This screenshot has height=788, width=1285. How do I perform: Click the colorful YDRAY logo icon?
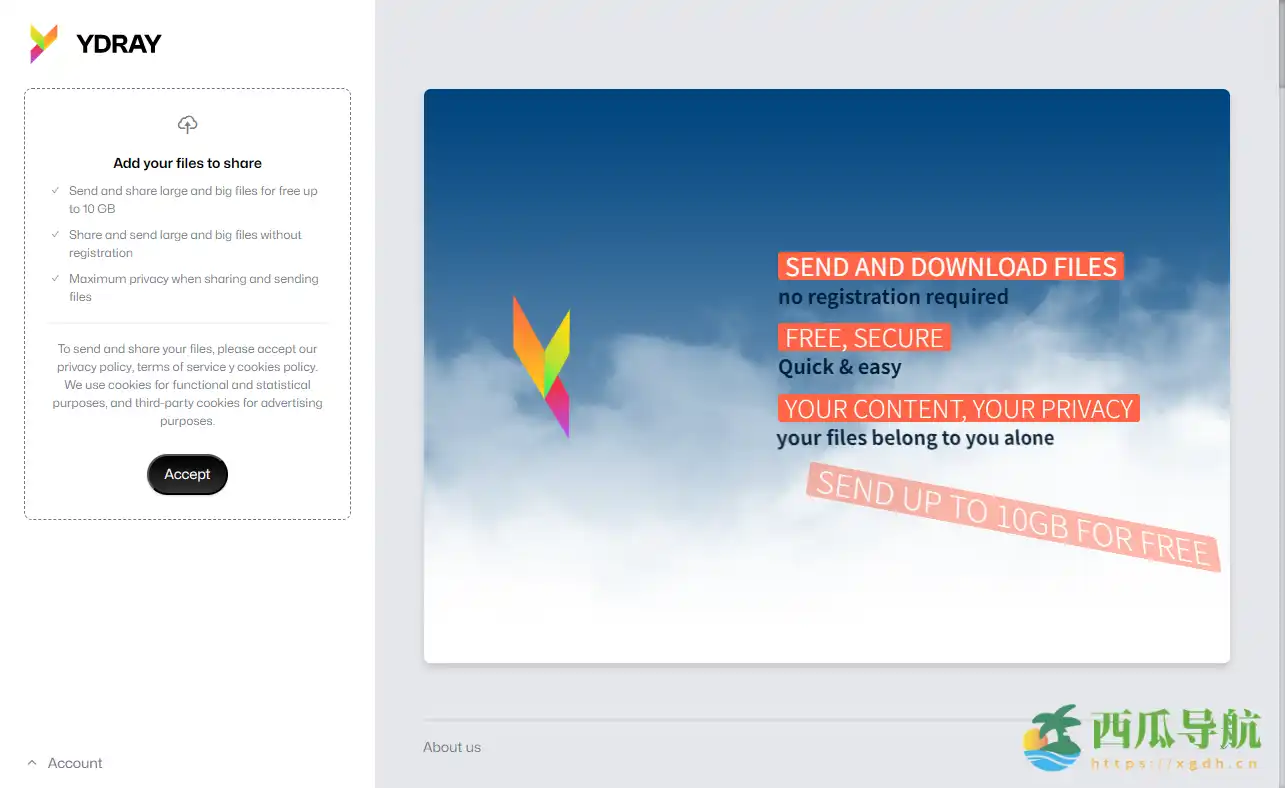pyautogui.click(x=44, y=44)
